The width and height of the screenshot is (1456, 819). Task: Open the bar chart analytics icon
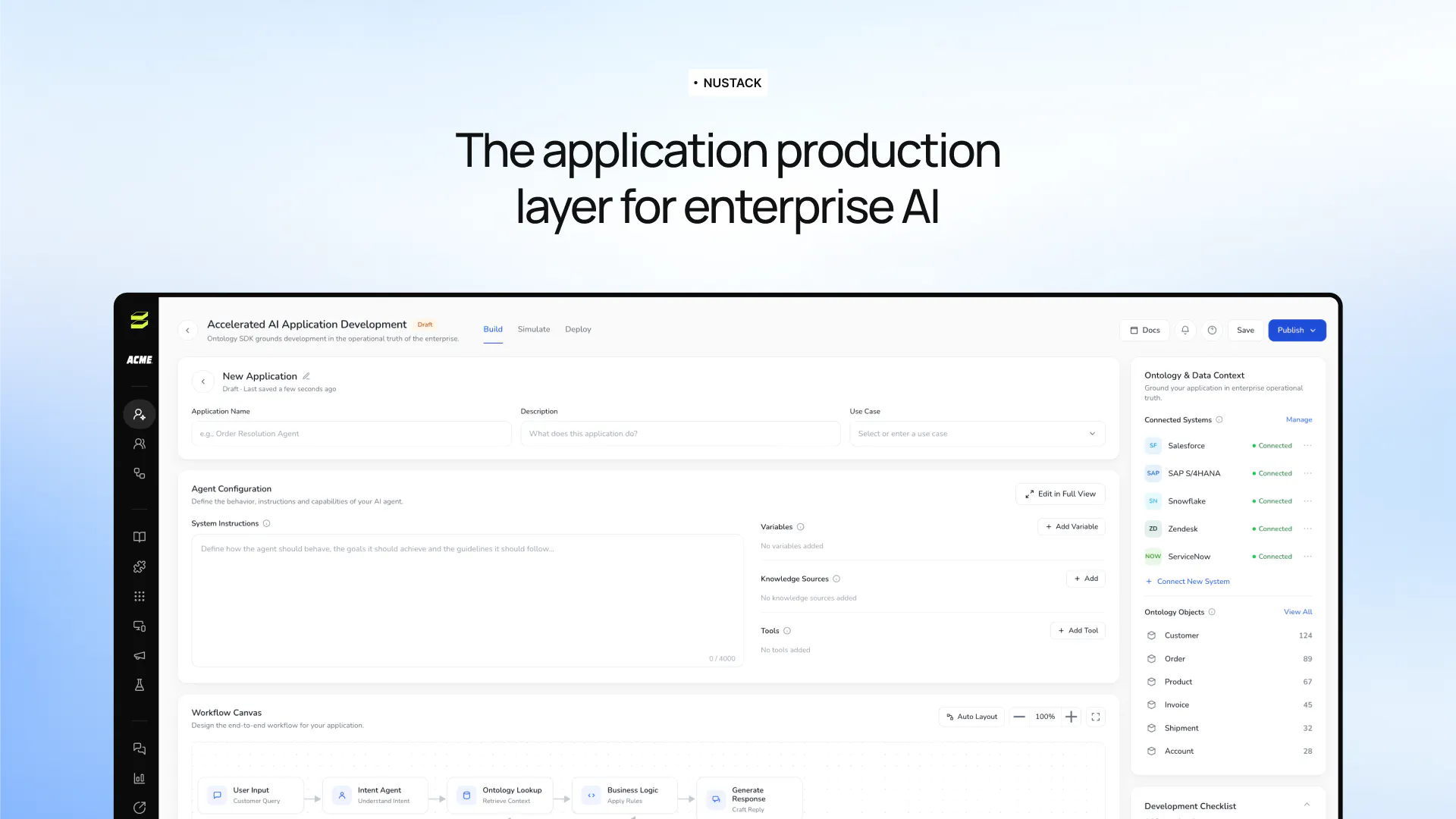140,778
